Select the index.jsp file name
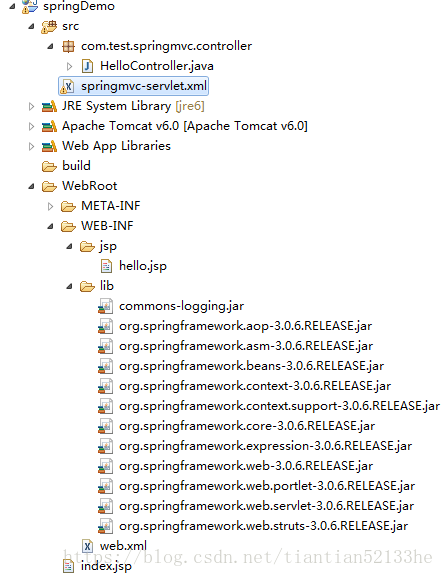This screenshot has height=577, width=444. (106, 566)
